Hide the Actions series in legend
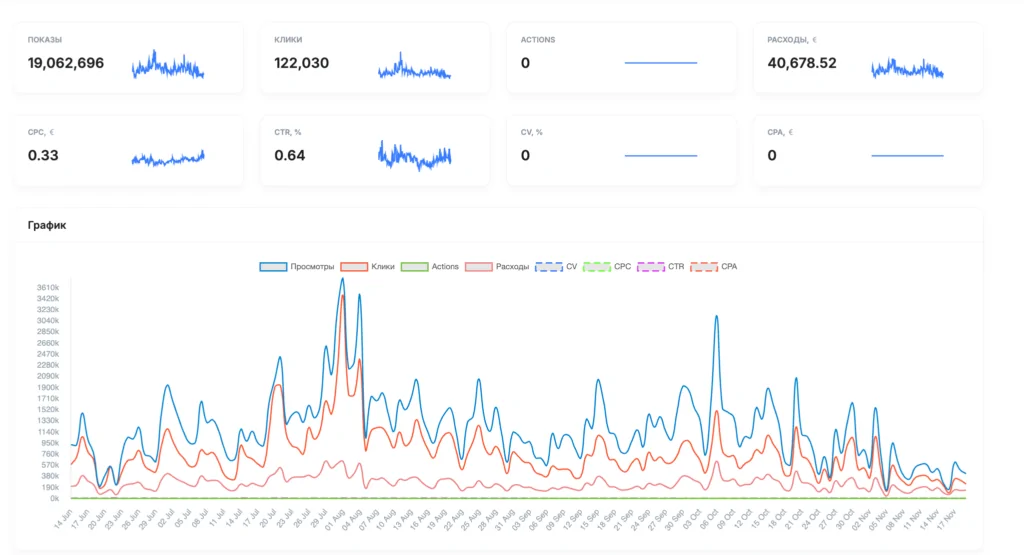The height and width of the screenshot is (555, 1024). 430,266
